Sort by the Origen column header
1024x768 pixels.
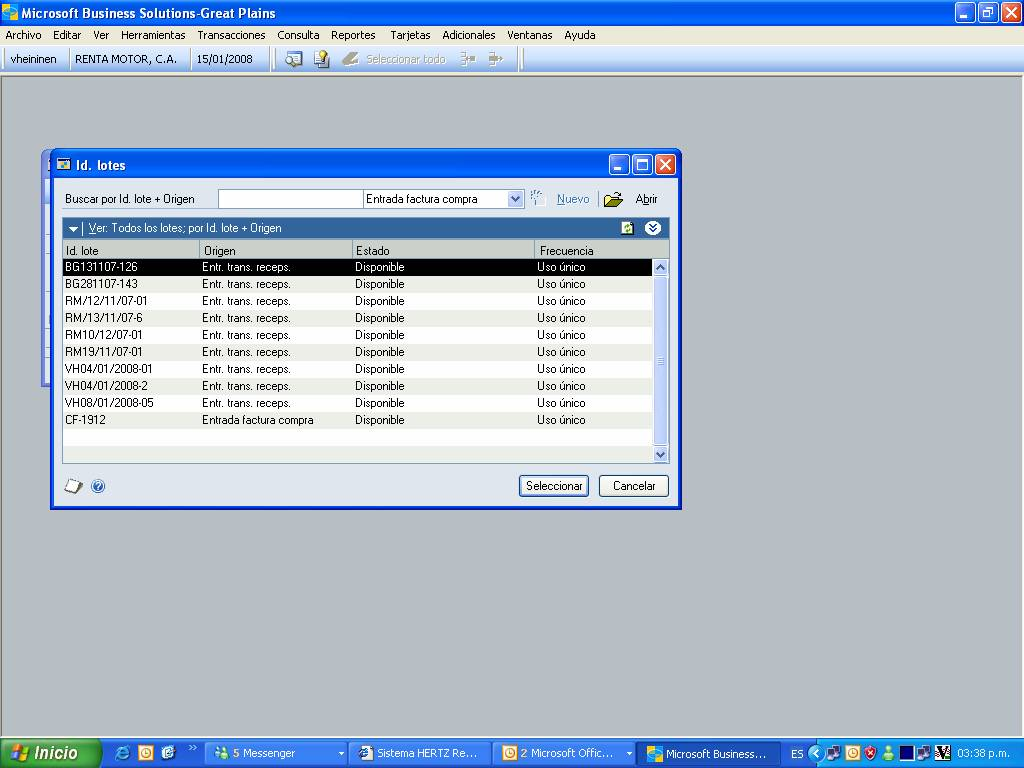[276, 251]
